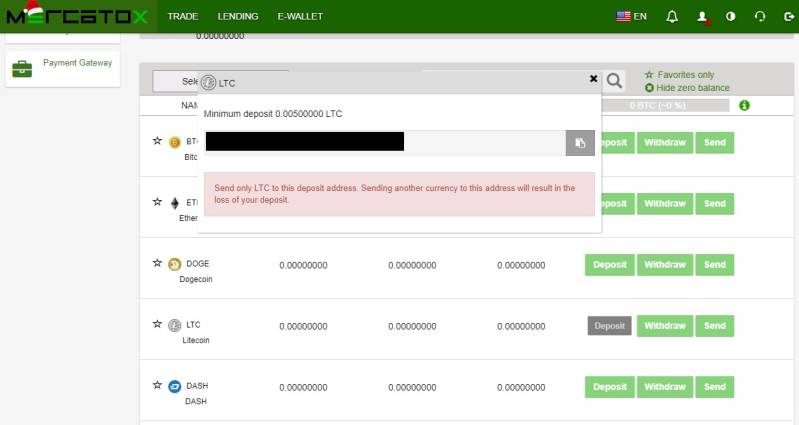Click the grey Deposit button for LTC
Screen dimensions: 799x425
coord(609,326)
